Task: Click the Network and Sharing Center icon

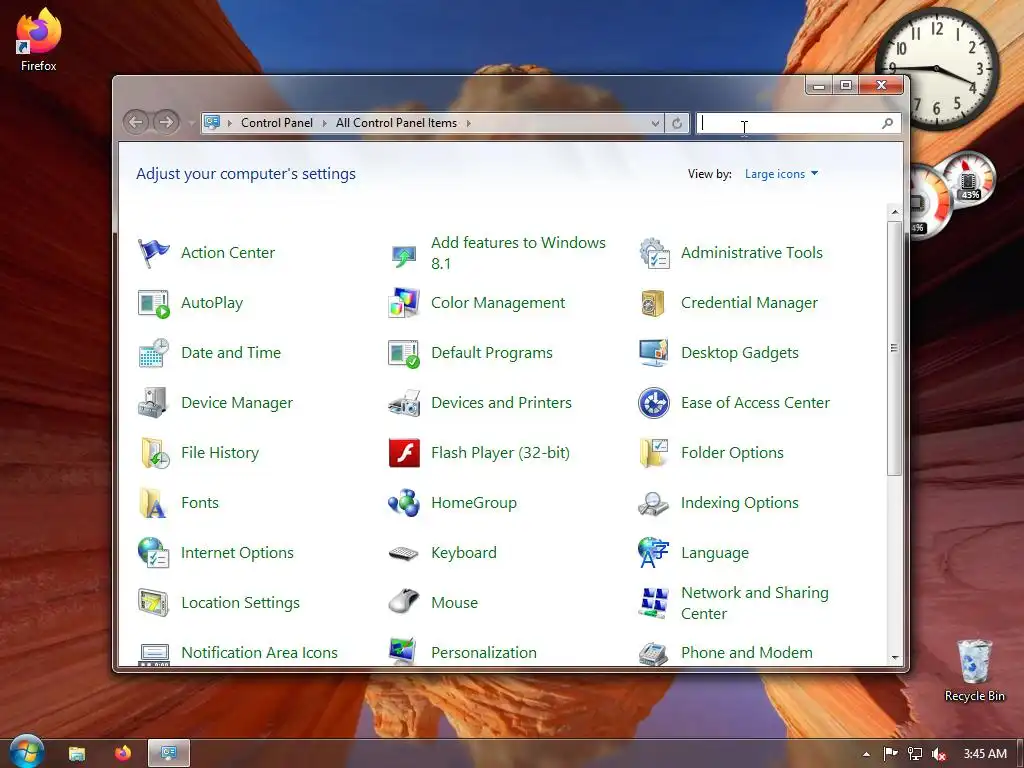Action: click(x=654, y=603)
